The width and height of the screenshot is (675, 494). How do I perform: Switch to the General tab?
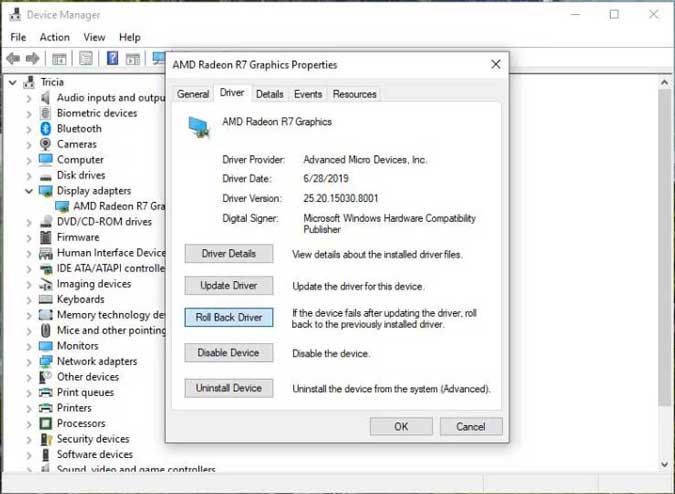193,94
